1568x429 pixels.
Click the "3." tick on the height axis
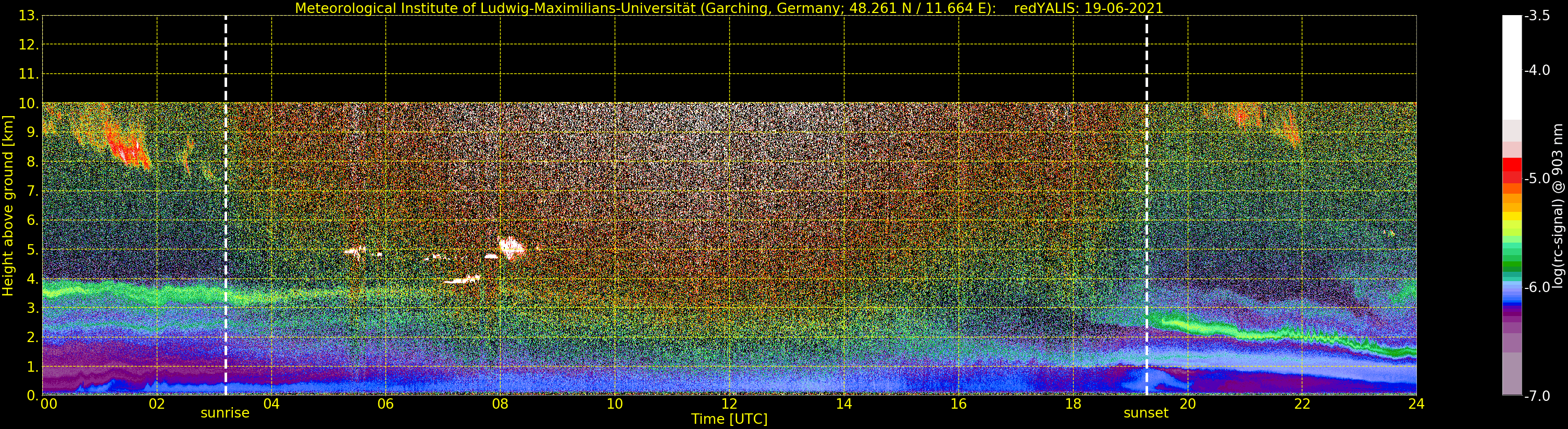point(32,309)
